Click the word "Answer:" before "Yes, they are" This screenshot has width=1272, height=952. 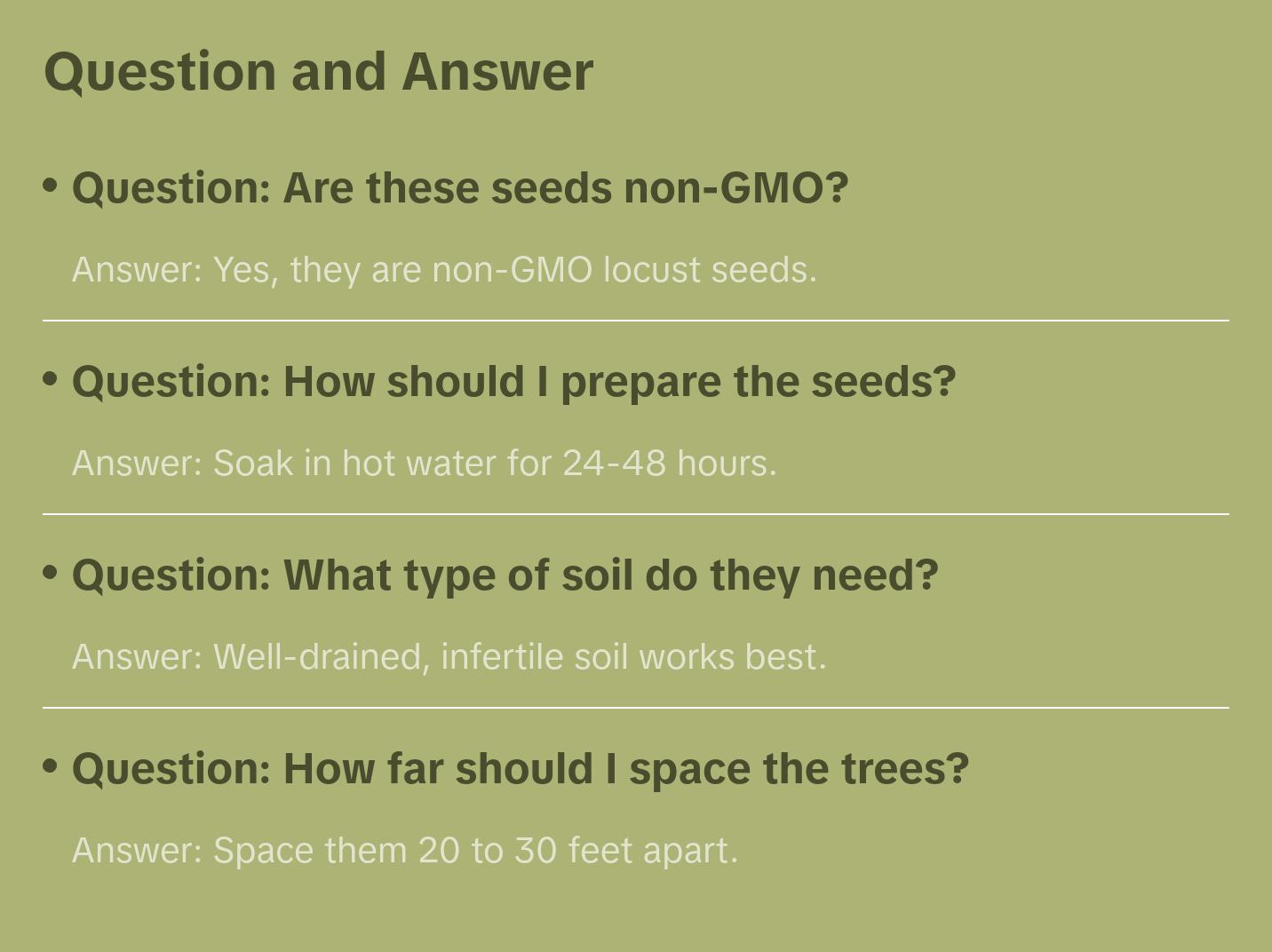click(138, 269)
